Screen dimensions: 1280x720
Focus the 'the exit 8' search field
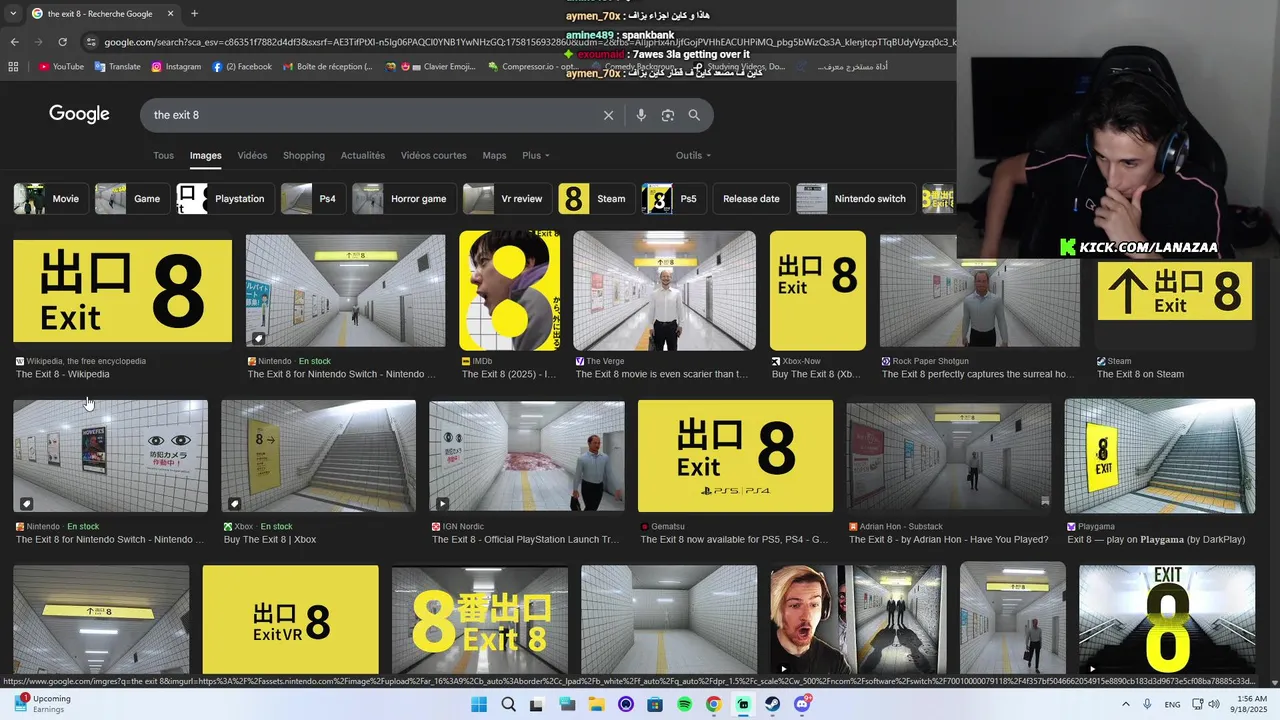[370, 115]
